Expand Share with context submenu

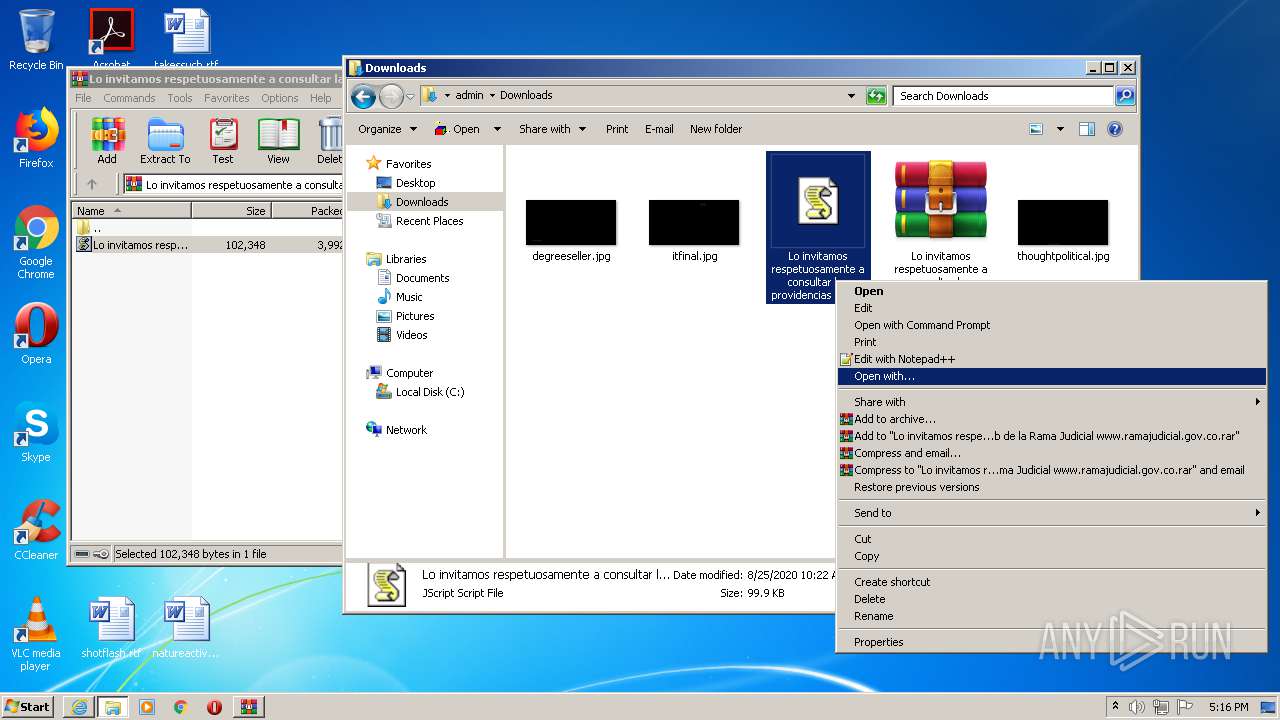point(1052,402)
